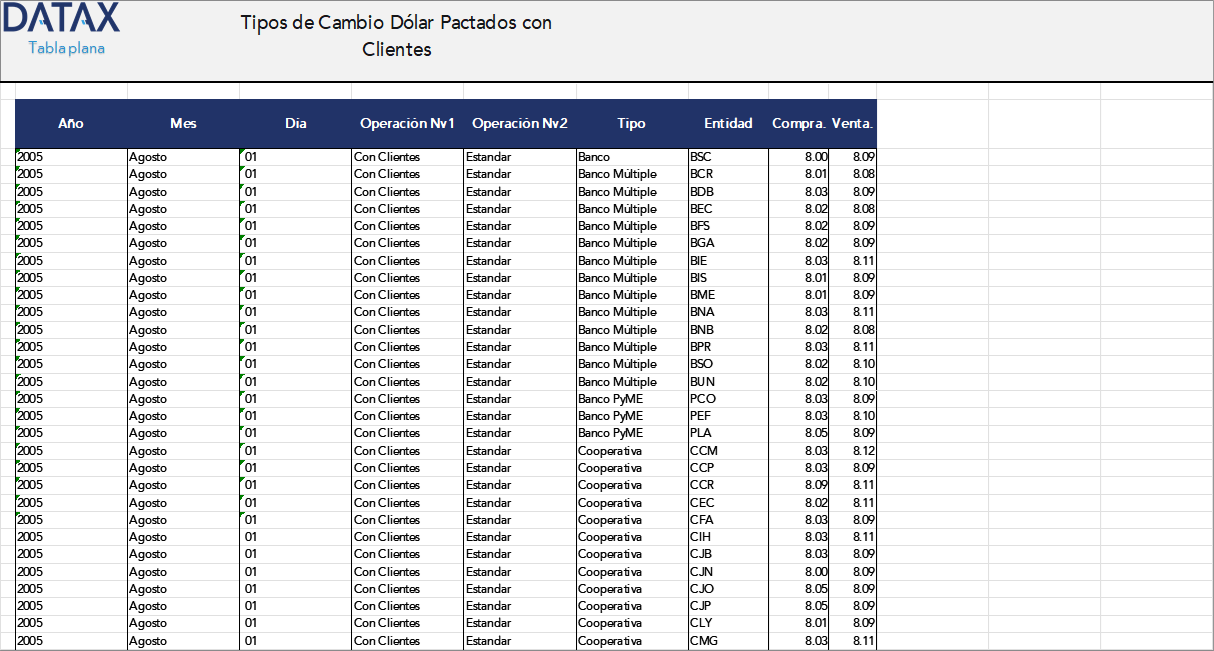1214x651 pixels.
Task: Select the 'Tipo' column header
Action: click(x=632, y=123)
